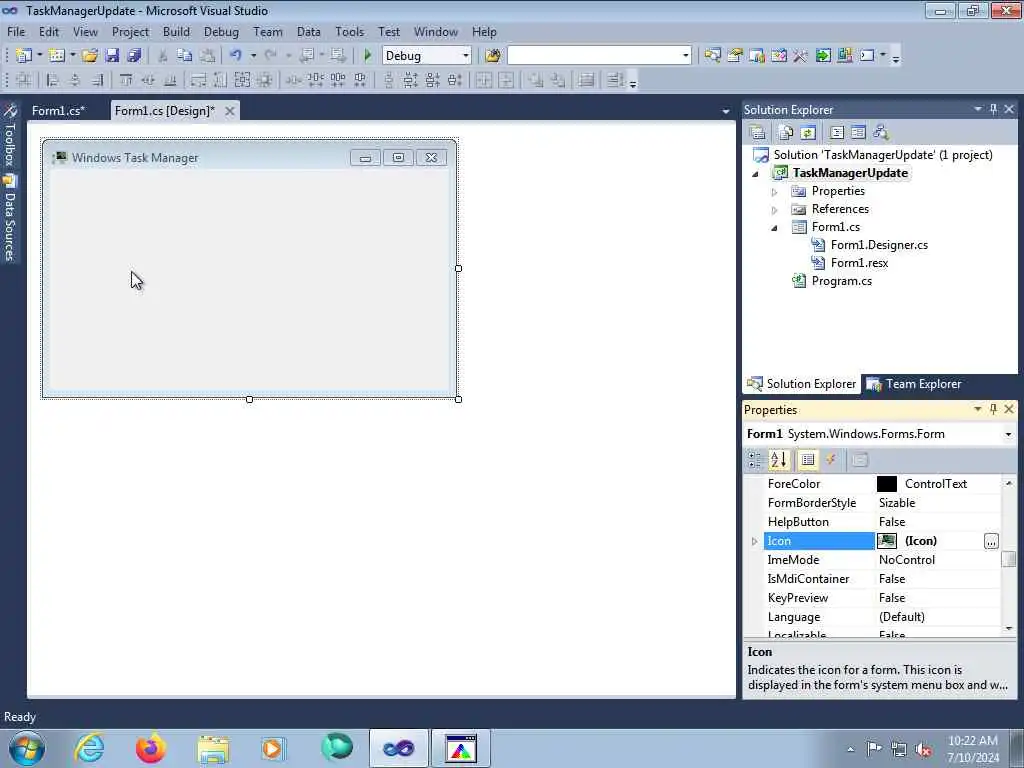The height and width of the screenshot is (768, 1024).
Task: Open the empty find combo box dropdown
Action: tap(685, 56)
